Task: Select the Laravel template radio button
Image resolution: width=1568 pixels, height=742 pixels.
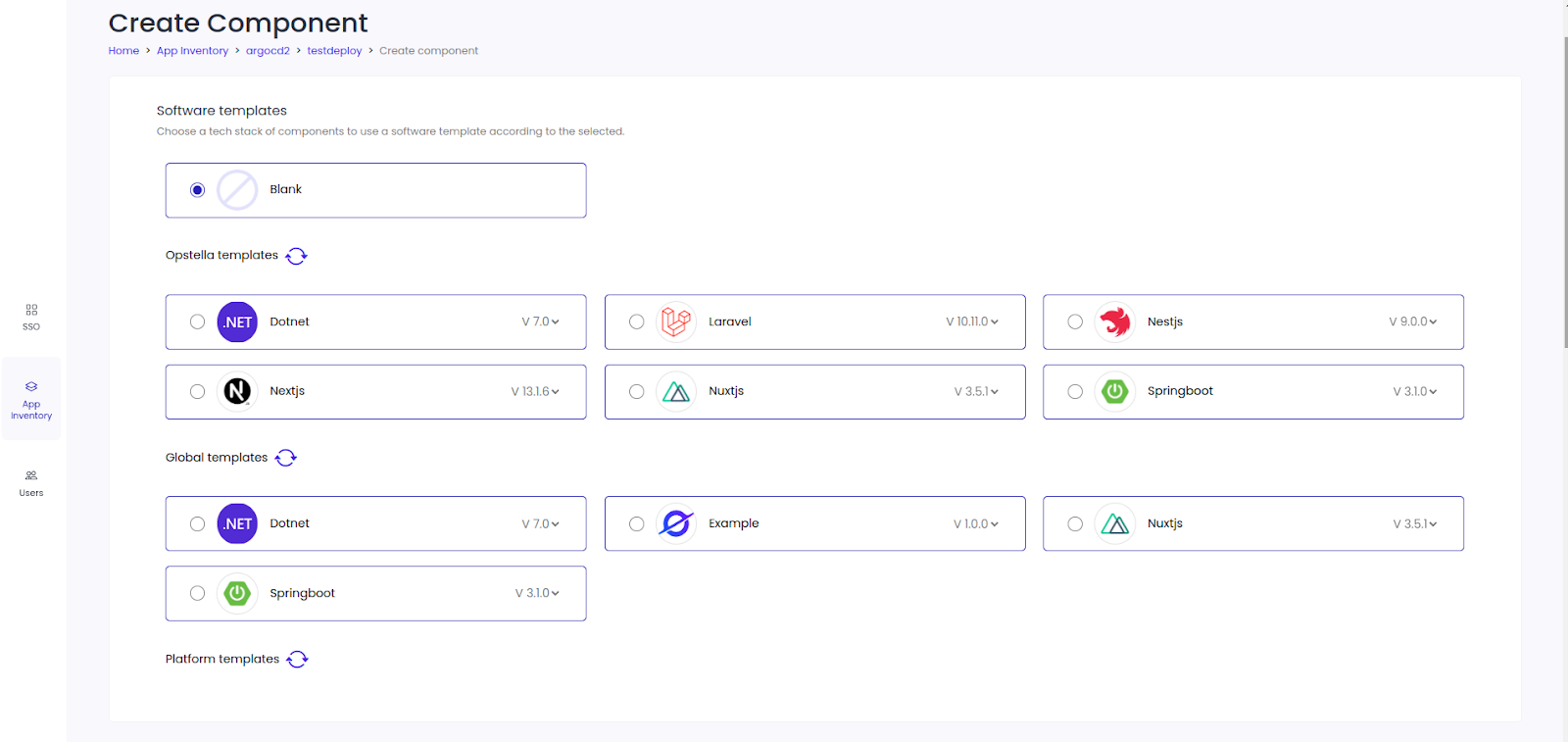Action: coord(636,322)
